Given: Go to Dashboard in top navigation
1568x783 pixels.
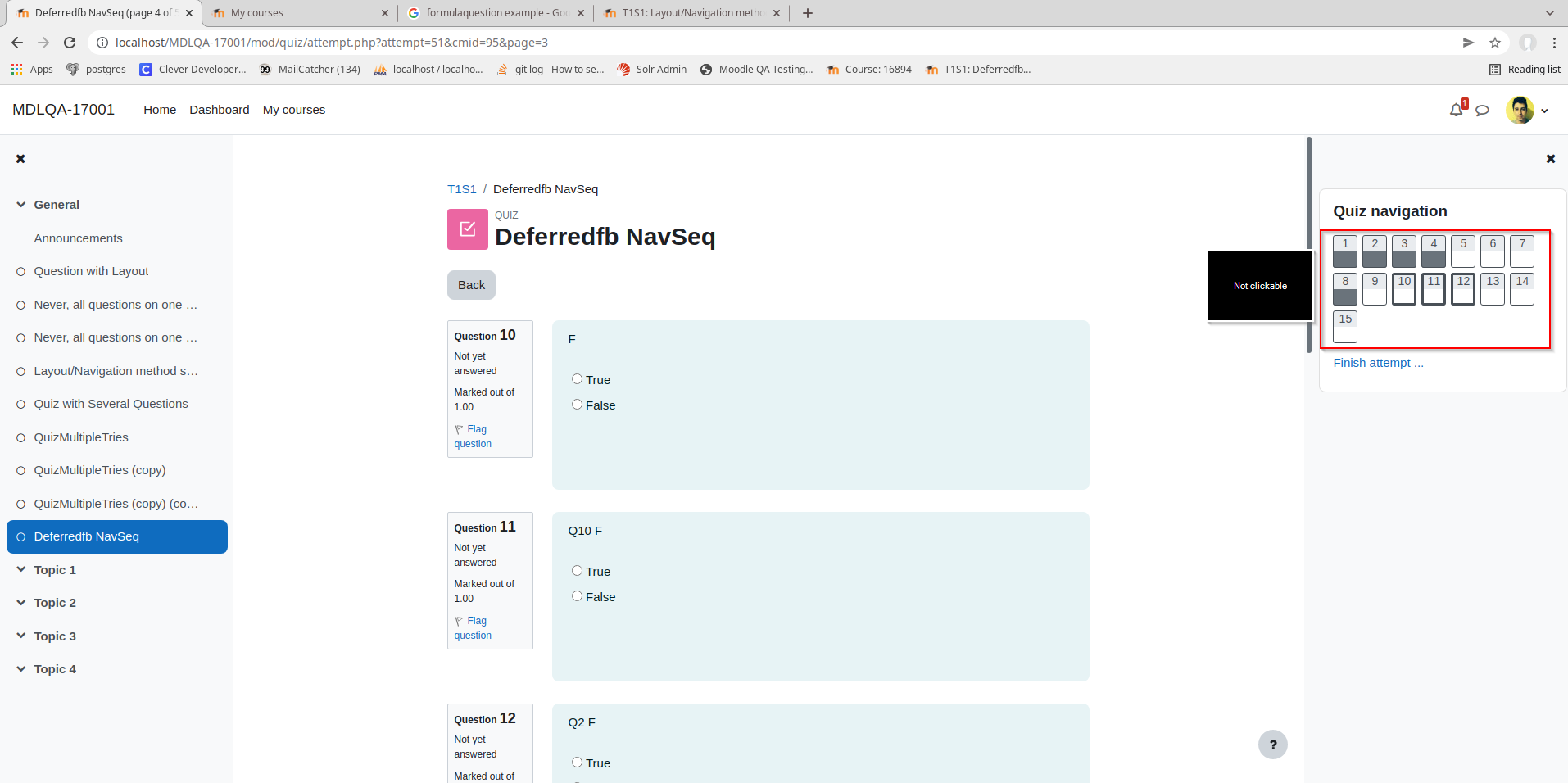Looking at the screenshot, I should [220, 110].
